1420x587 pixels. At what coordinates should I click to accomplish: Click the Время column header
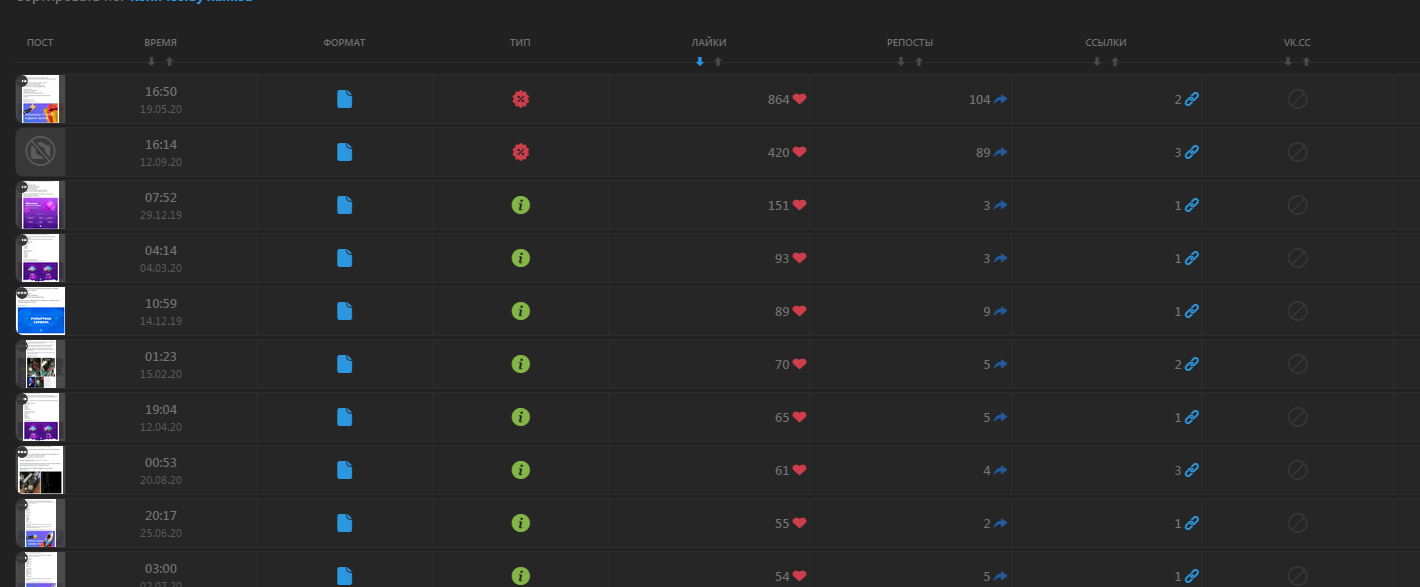(160, 43)
